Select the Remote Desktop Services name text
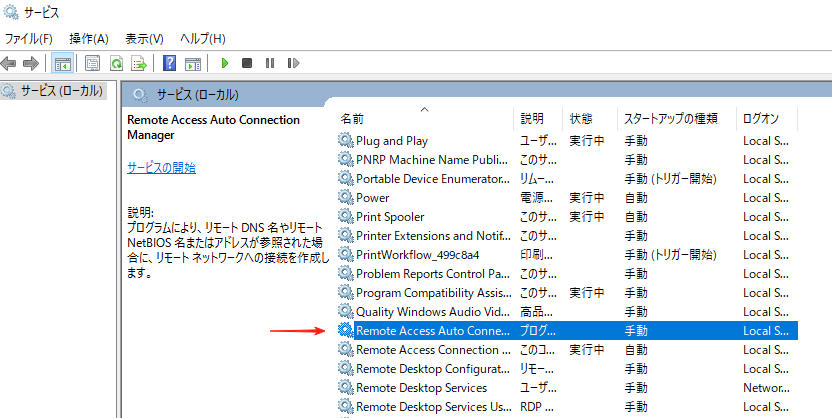Viewport: 832px width, 418px height. [x=421, y=388]
